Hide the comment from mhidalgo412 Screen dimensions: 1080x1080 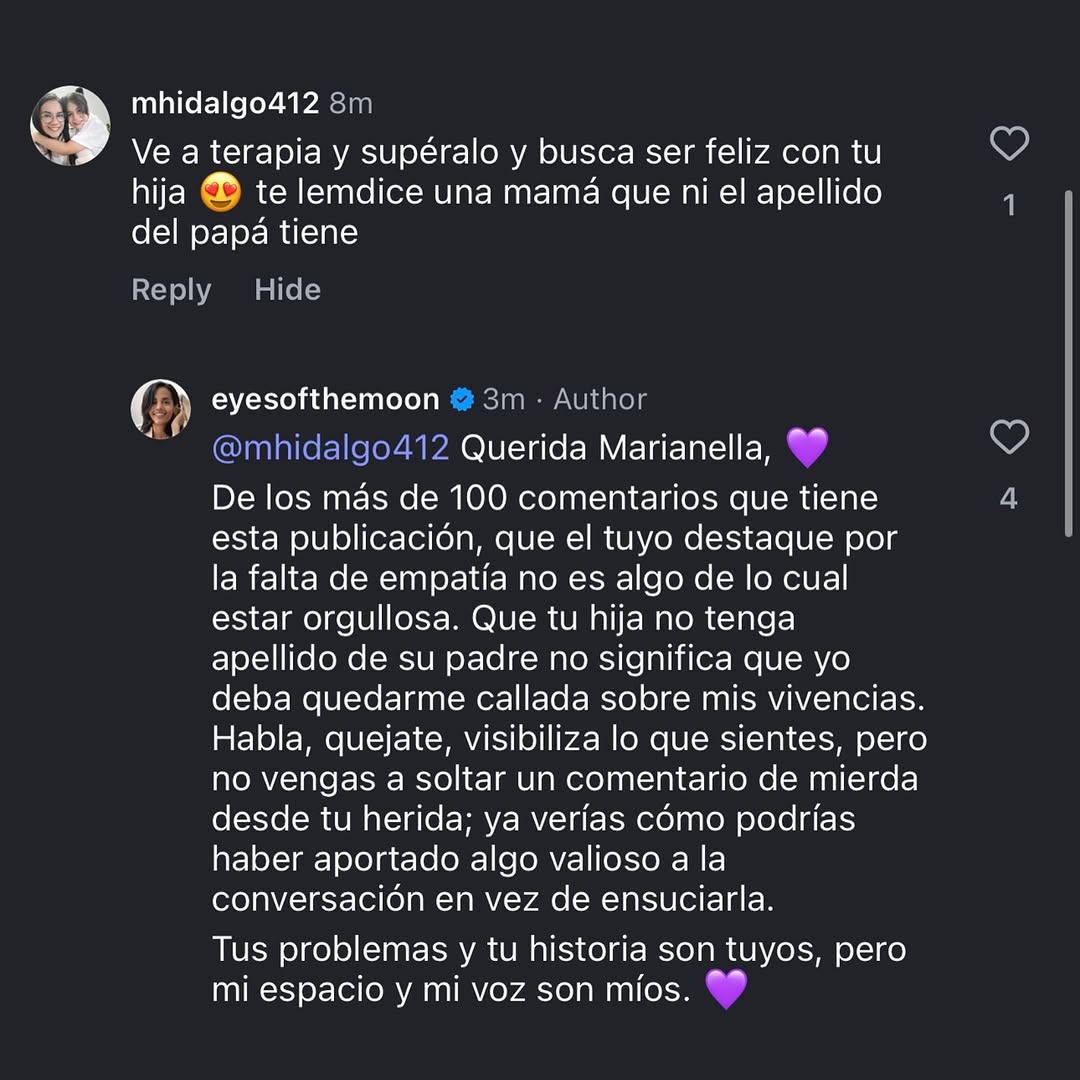[x=287, y=290]
